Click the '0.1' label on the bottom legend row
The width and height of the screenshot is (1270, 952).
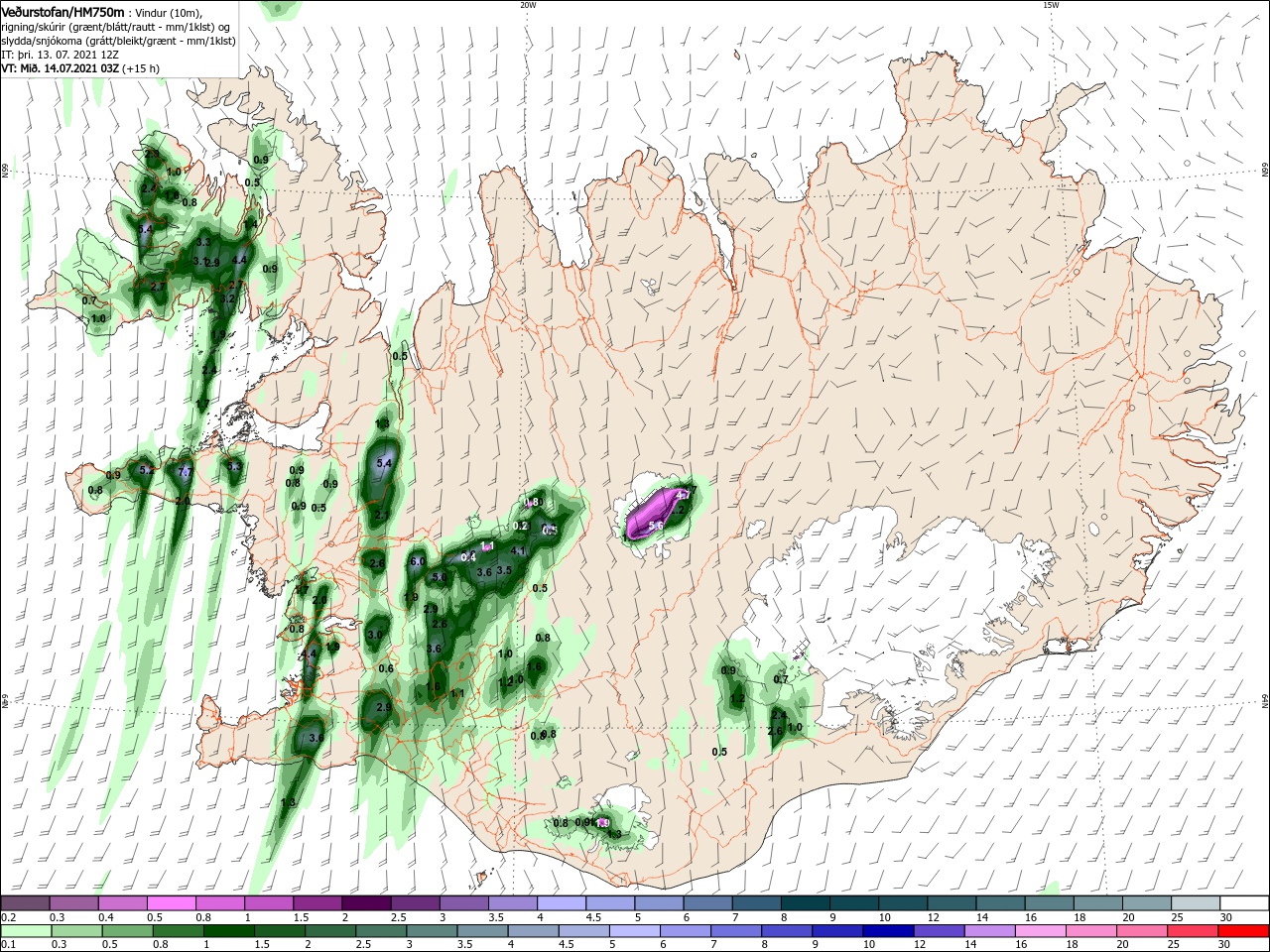(x=8, y=945)
